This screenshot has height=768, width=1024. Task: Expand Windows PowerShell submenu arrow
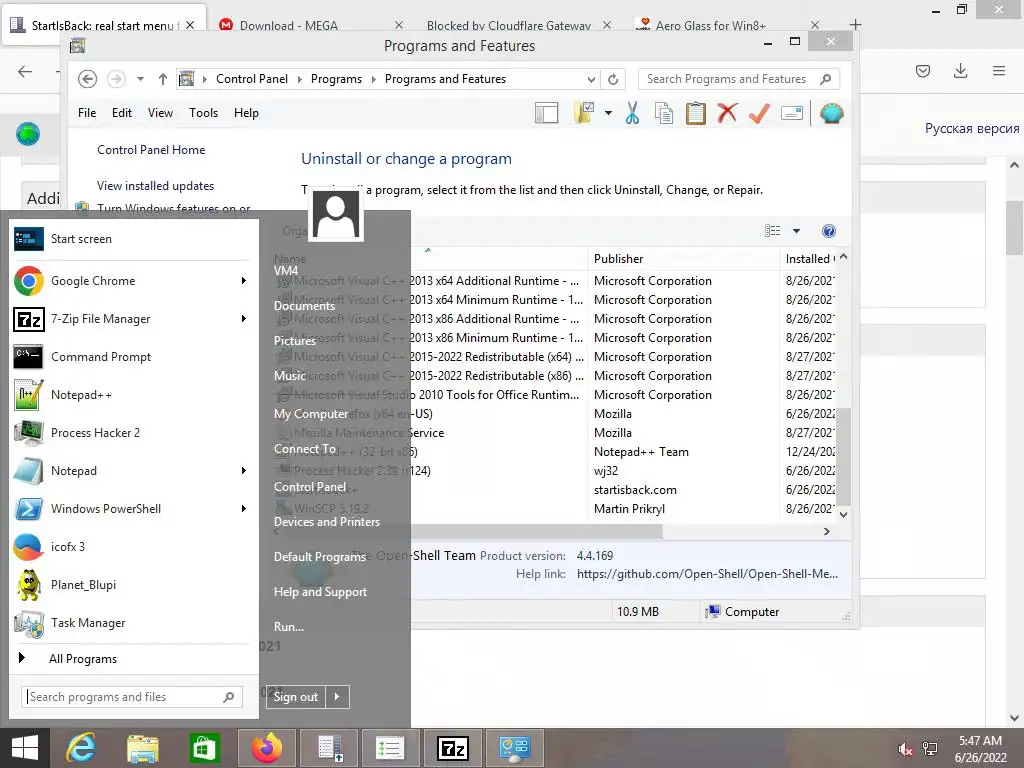point(244,509)
